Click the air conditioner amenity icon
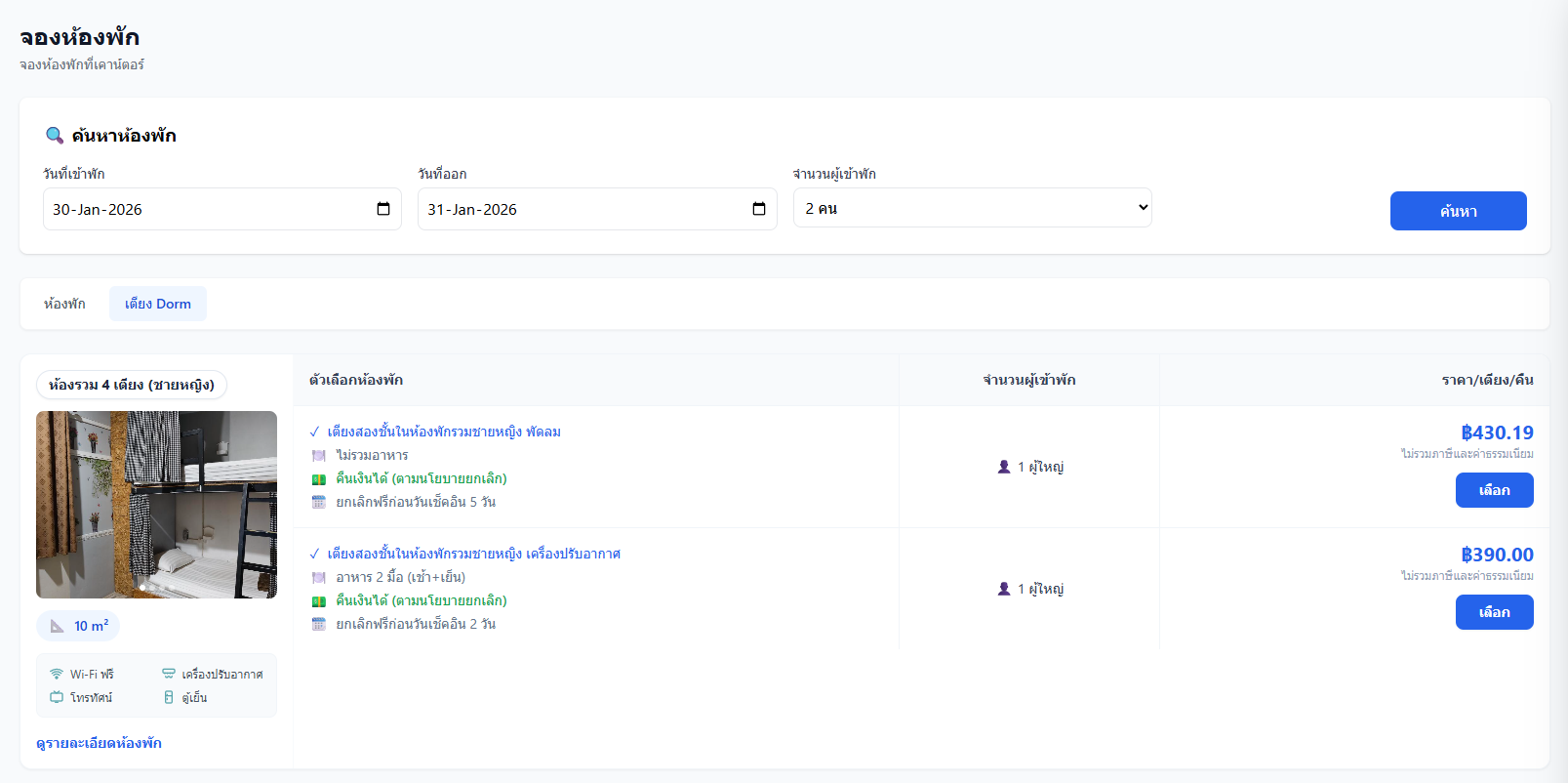This screenshot has width=1568, height=783. tap(169, 674)
